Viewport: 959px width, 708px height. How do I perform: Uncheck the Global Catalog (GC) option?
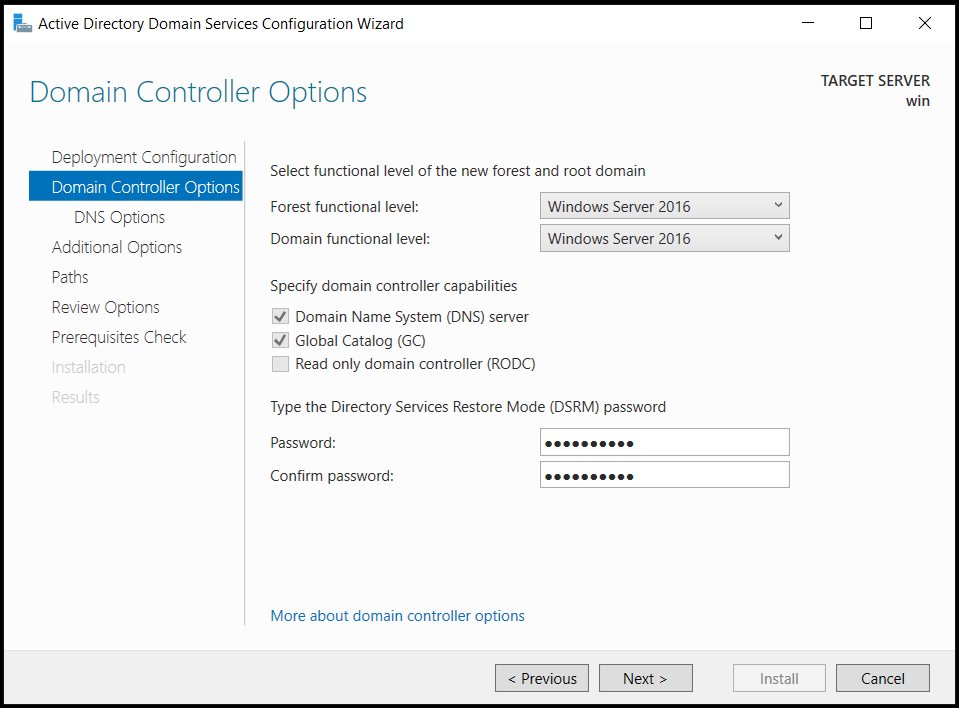[x=280, y=340]
